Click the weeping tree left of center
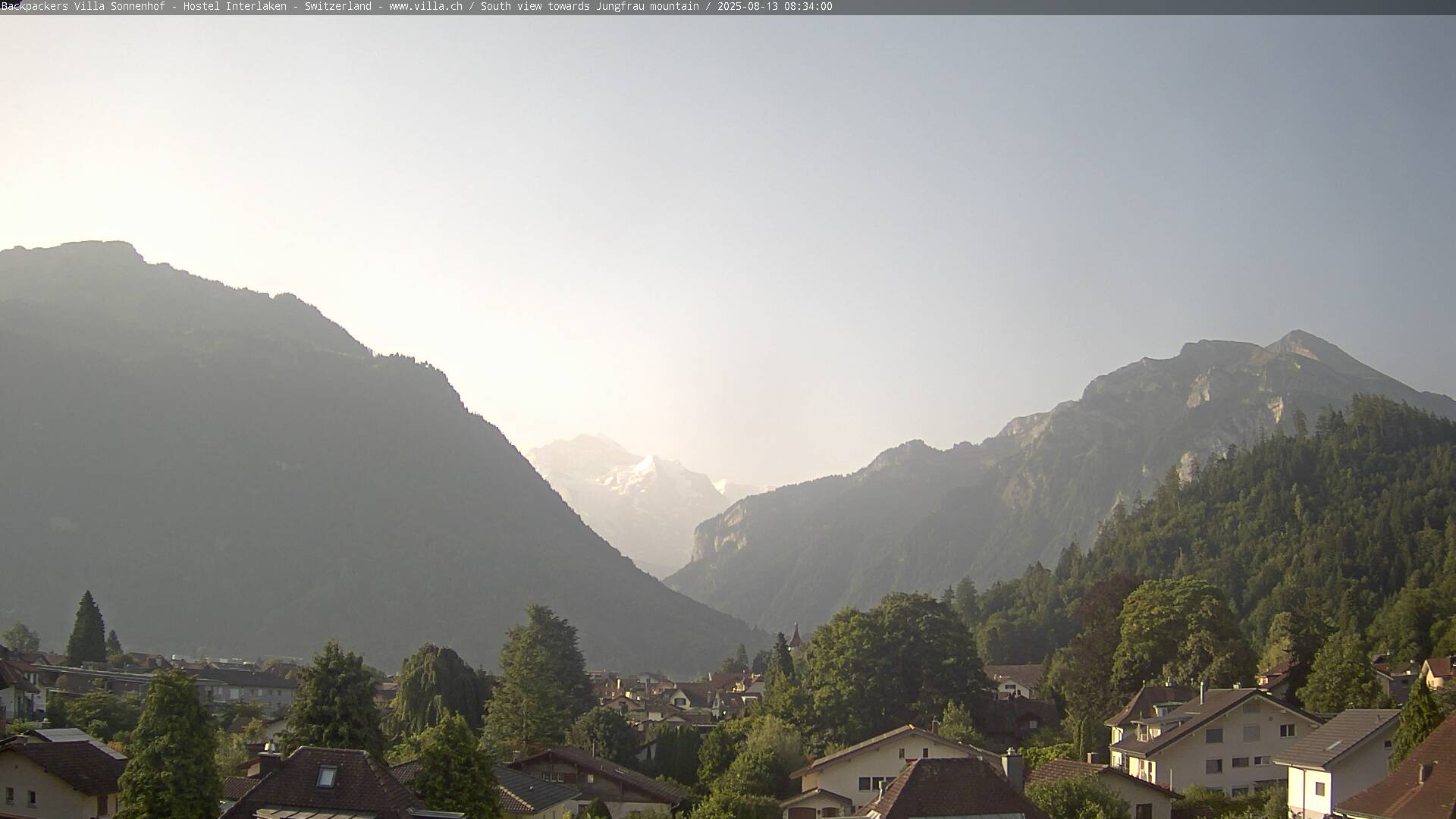Screen dimensions: 1456x819 (436, 686)
